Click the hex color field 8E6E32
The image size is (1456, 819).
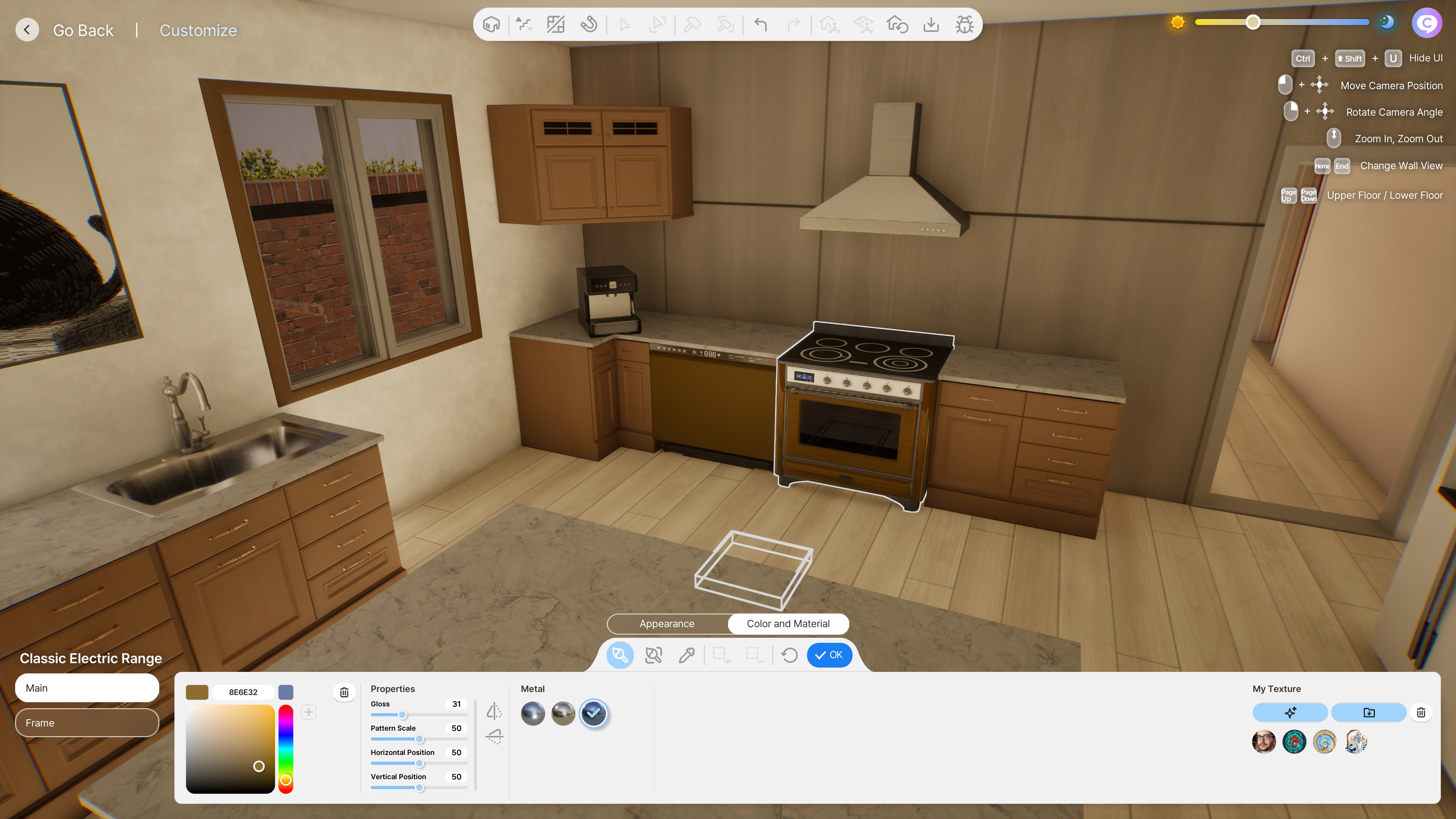[x=243, y=692]
